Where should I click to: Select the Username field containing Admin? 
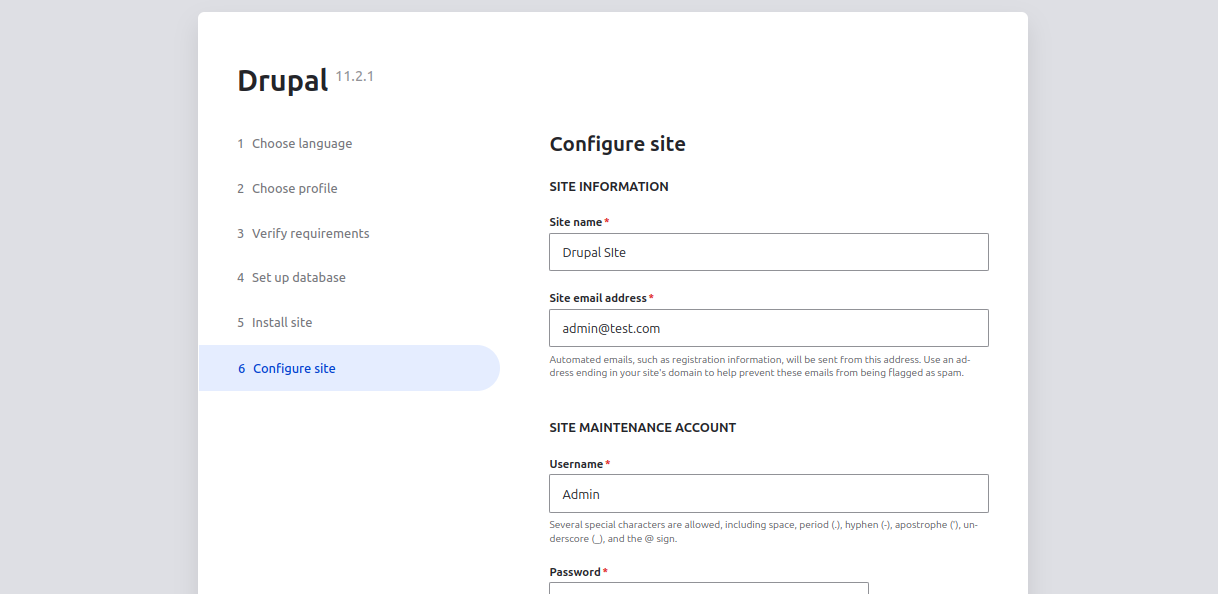coord(768,493)
